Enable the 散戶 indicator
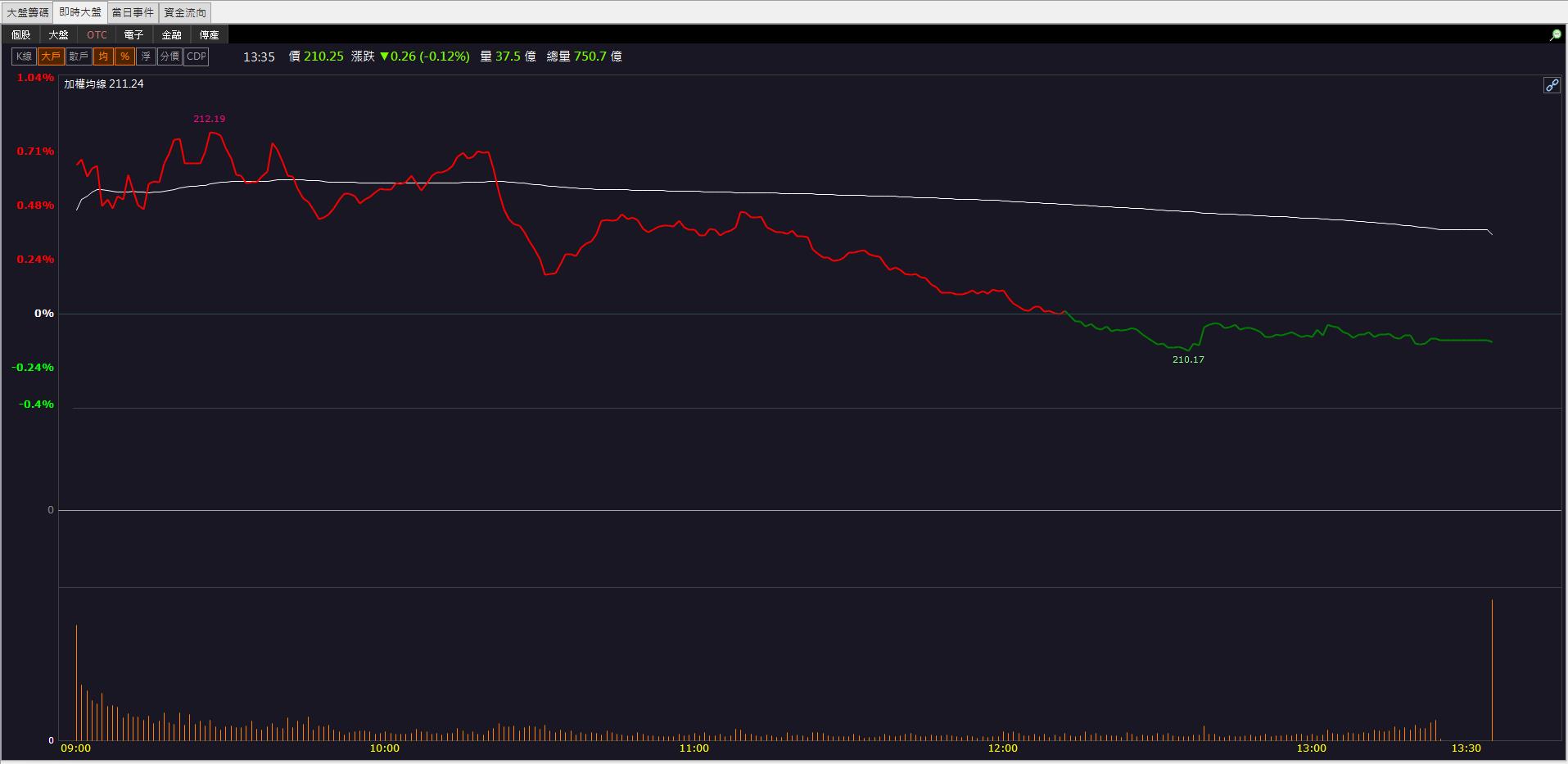Image resolution: width=1568 pixels, height=764 pixels. coord(79,57)
